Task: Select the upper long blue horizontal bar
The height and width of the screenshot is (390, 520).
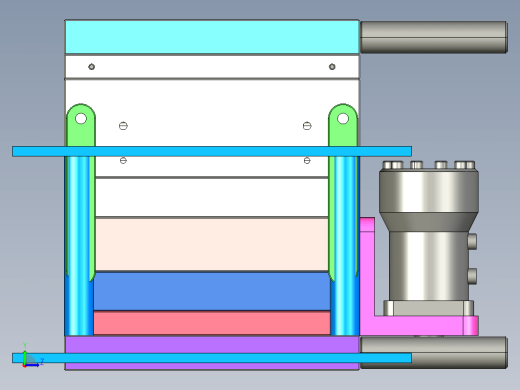Action: click(212, 151)
